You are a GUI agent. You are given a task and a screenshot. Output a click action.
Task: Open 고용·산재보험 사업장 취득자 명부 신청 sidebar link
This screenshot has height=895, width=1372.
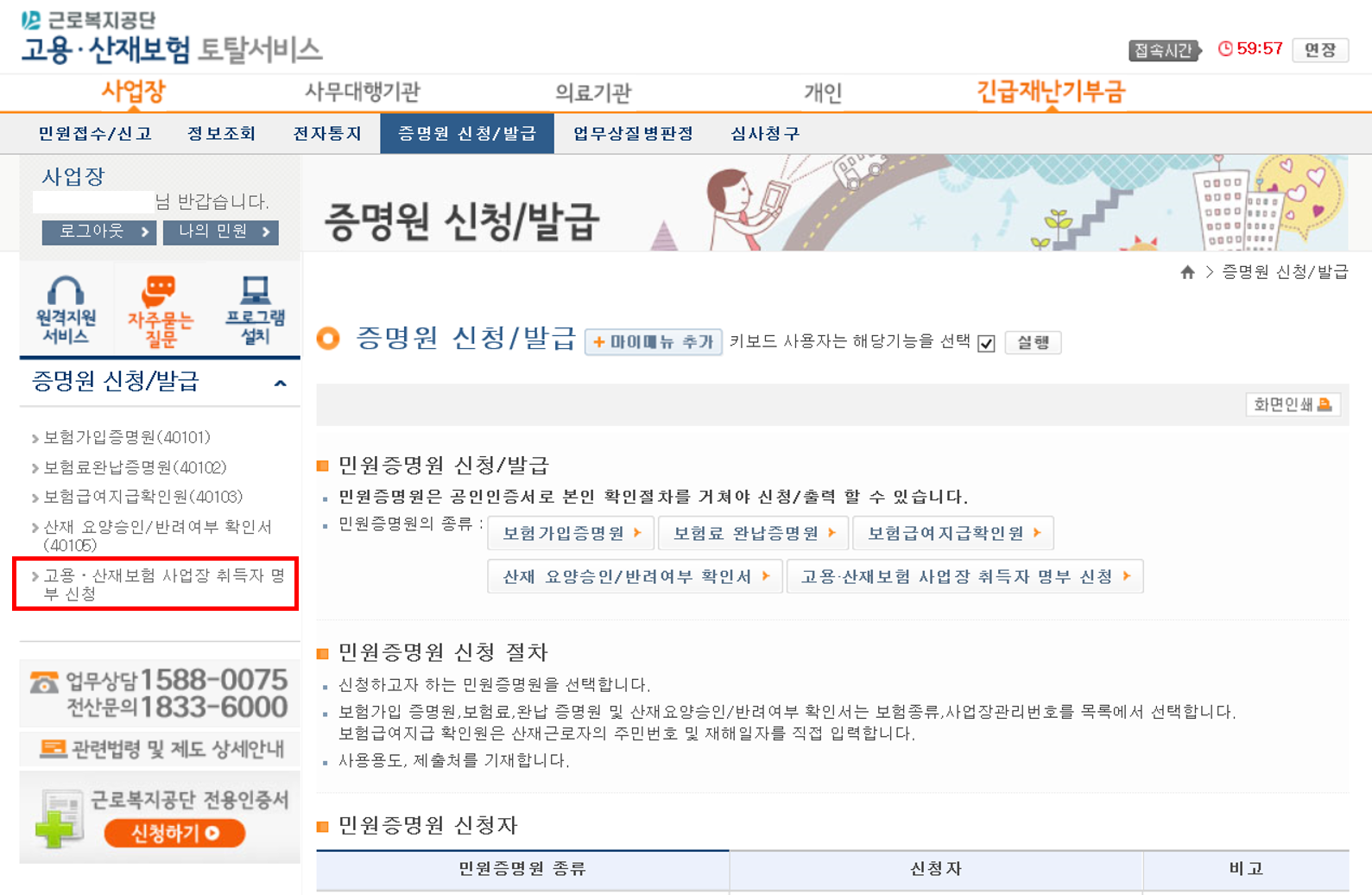point(164,585)
